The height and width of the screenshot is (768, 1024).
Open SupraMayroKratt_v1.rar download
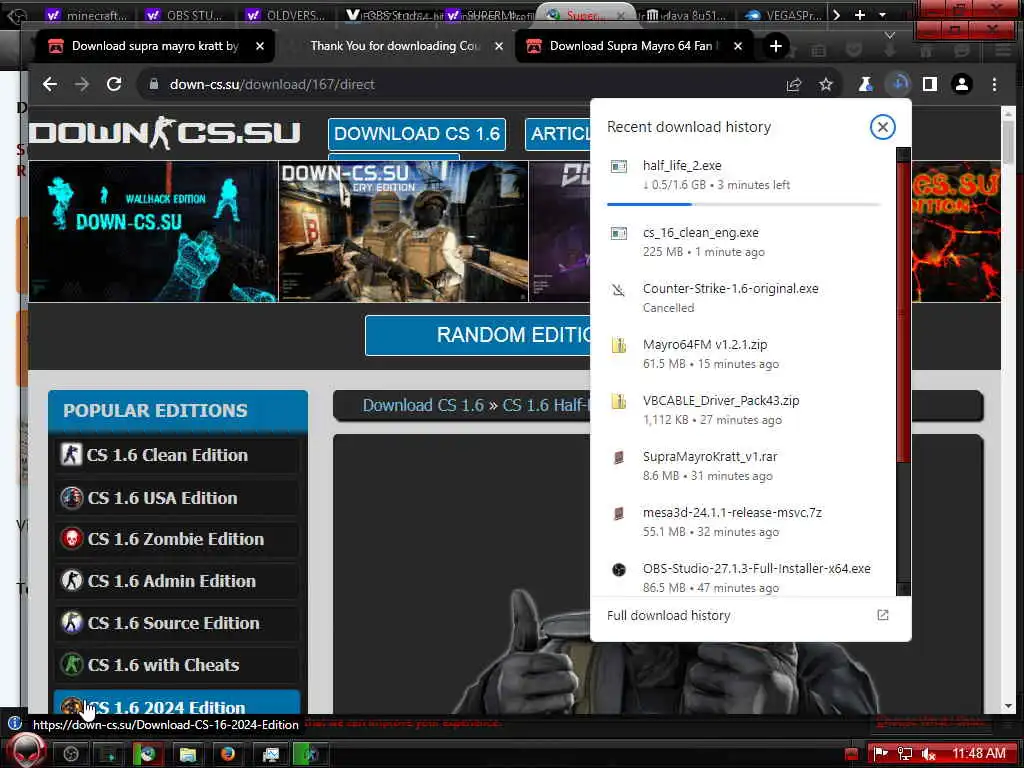click(743, 466)
